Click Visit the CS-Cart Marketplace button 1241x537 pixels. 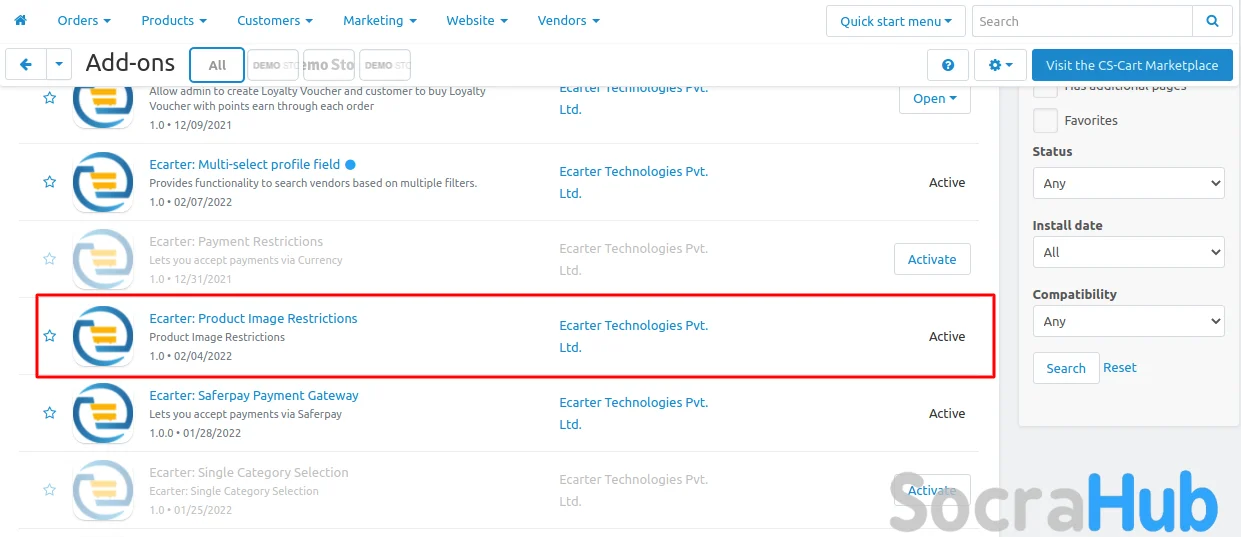(x=1131, y=65)
